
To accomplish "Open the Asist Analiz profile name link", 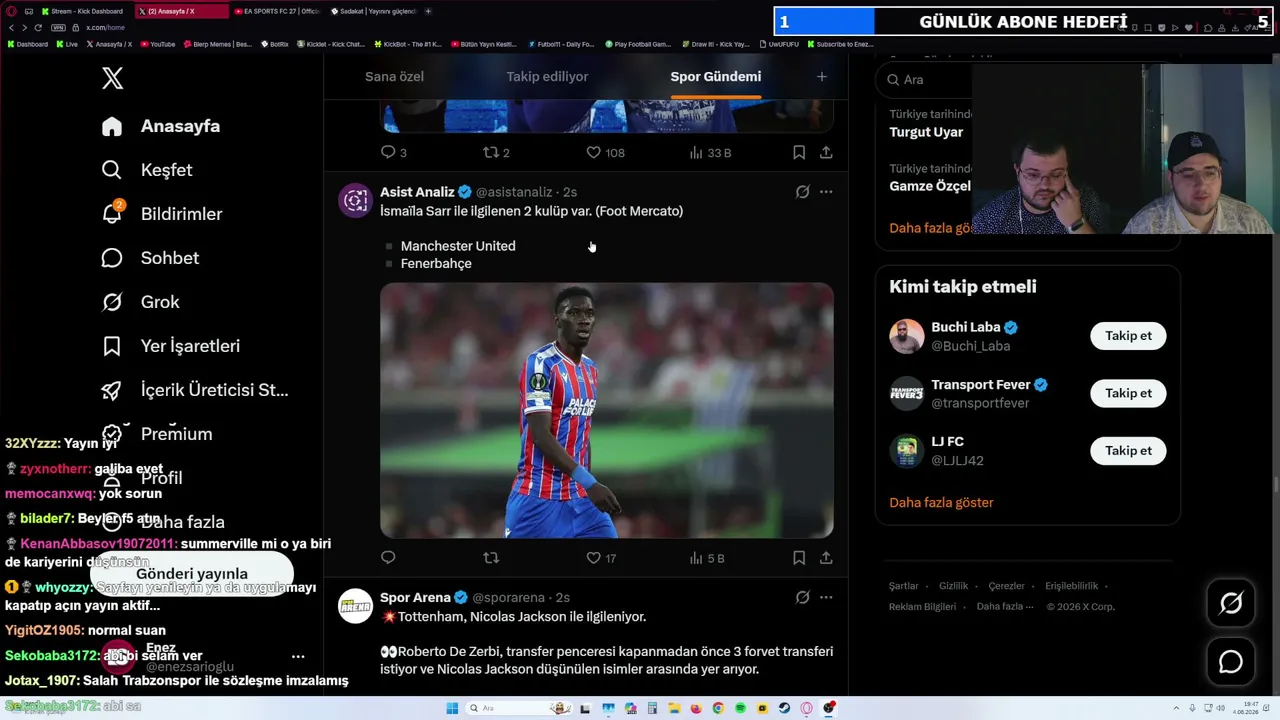I will [417, 192].
